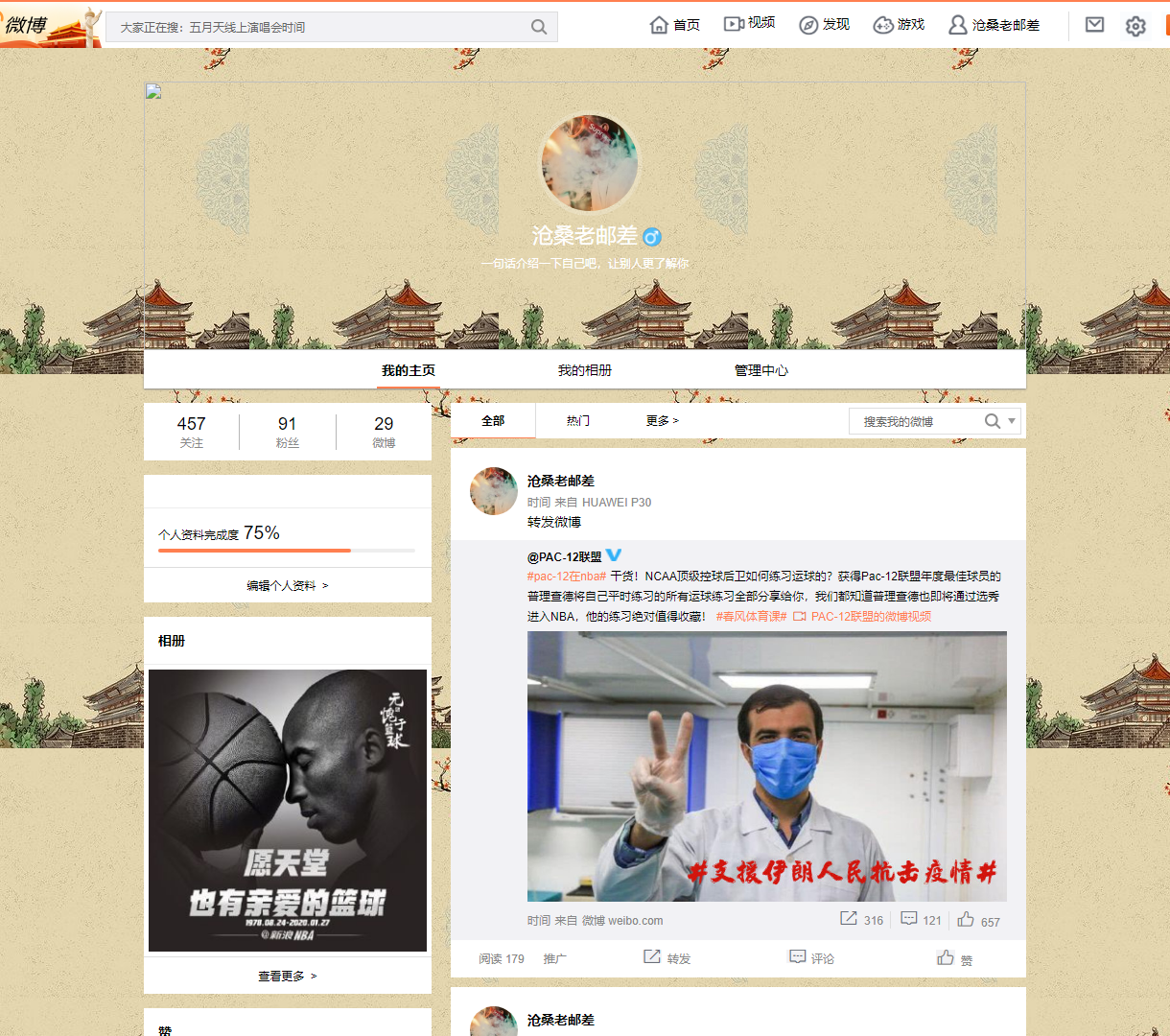Click the repost icon showing 316
1170x1036 pixels.
point(849,919)
